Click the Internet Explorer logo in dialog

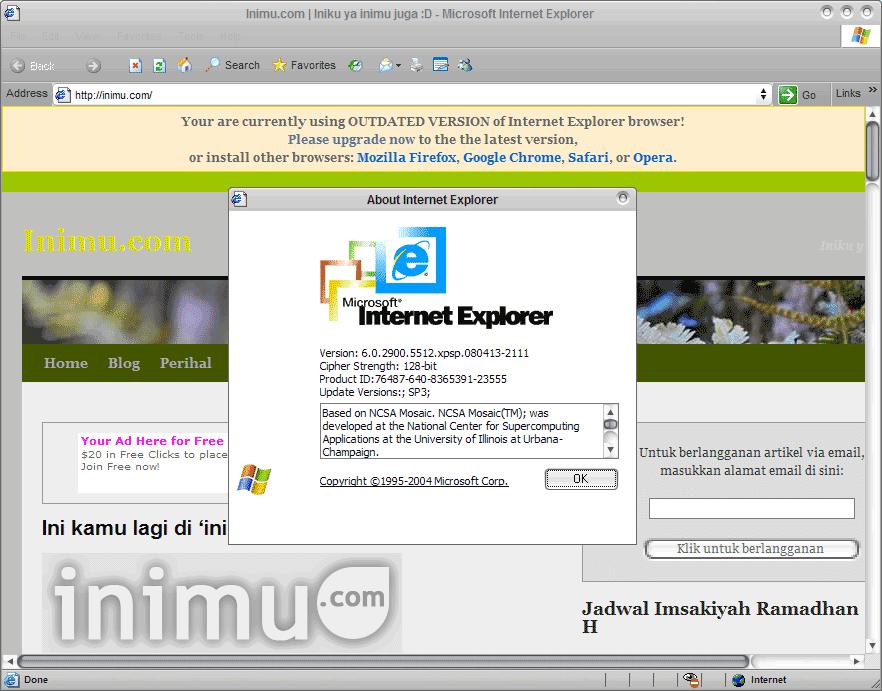coord(436,277)
